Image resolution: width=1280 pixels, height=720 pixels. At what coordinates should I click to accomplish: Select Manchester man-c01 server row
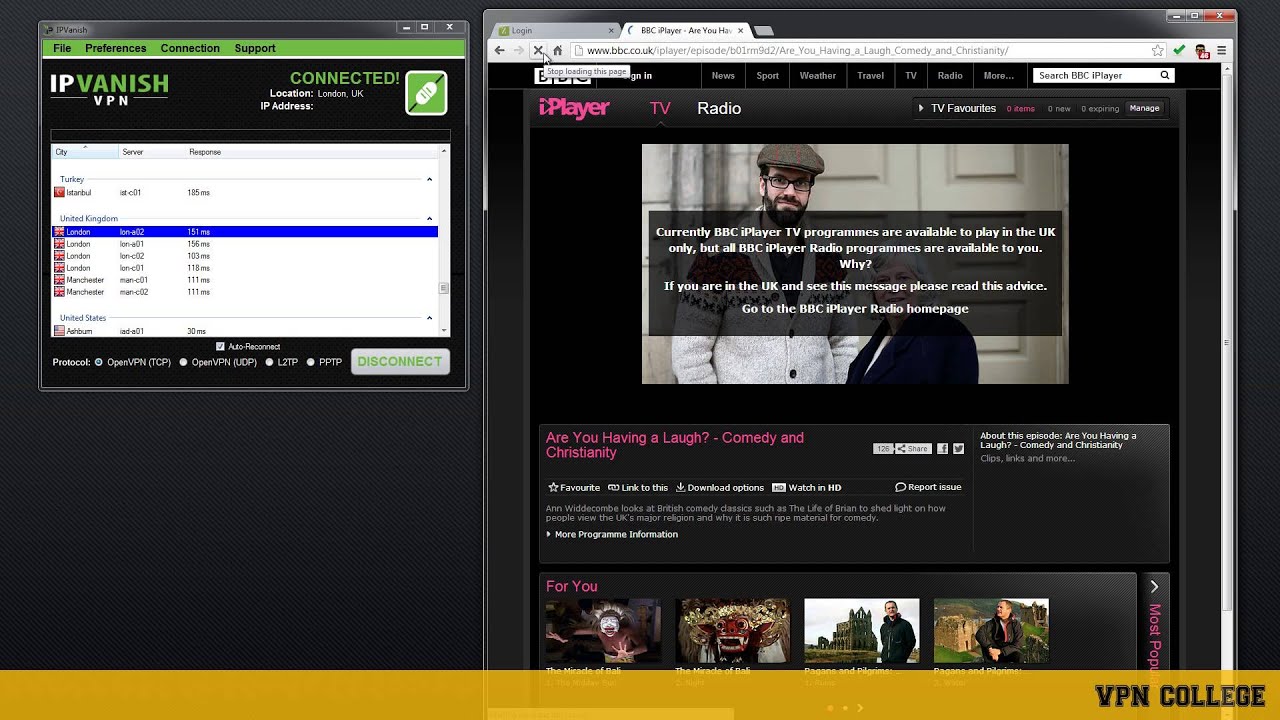coord(245,280)
